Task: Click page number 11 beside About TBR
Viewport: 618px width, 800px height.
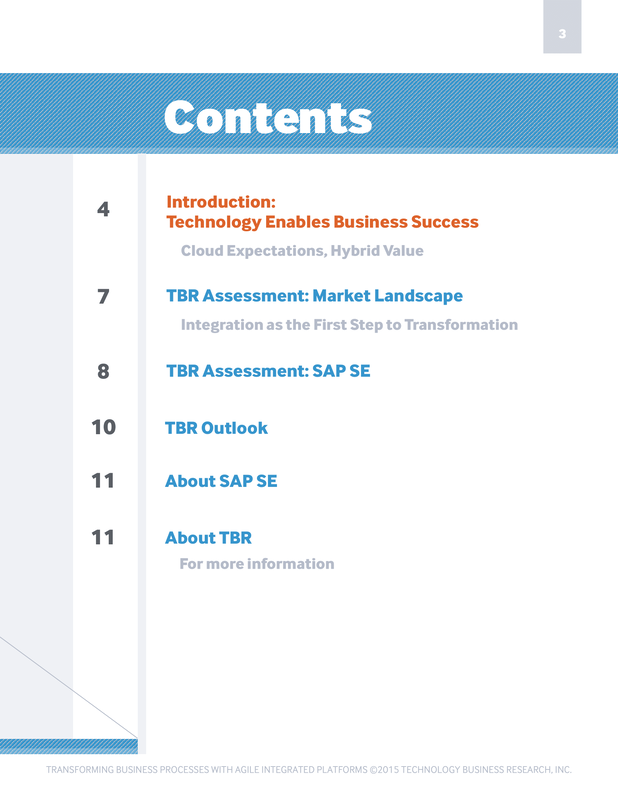Action: pos(102,538)
